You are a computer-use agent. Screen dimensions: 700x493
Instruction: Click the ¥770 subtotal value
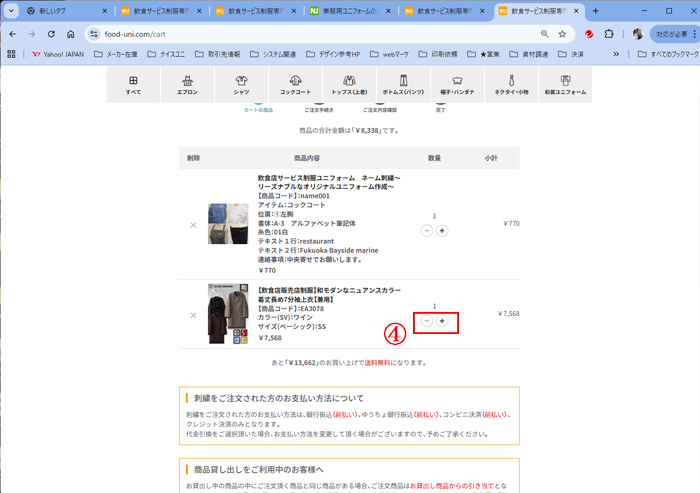511,223
